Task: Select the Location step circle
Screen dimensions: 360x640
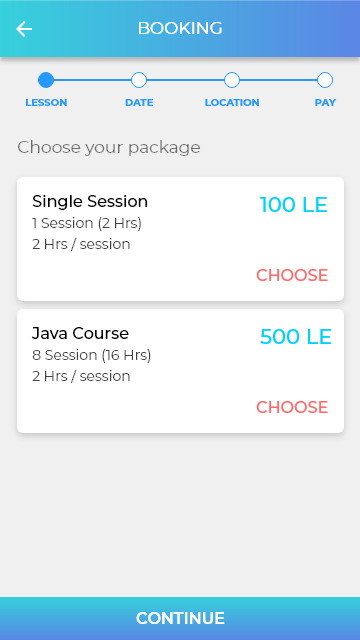Action: tap(232, 80)
